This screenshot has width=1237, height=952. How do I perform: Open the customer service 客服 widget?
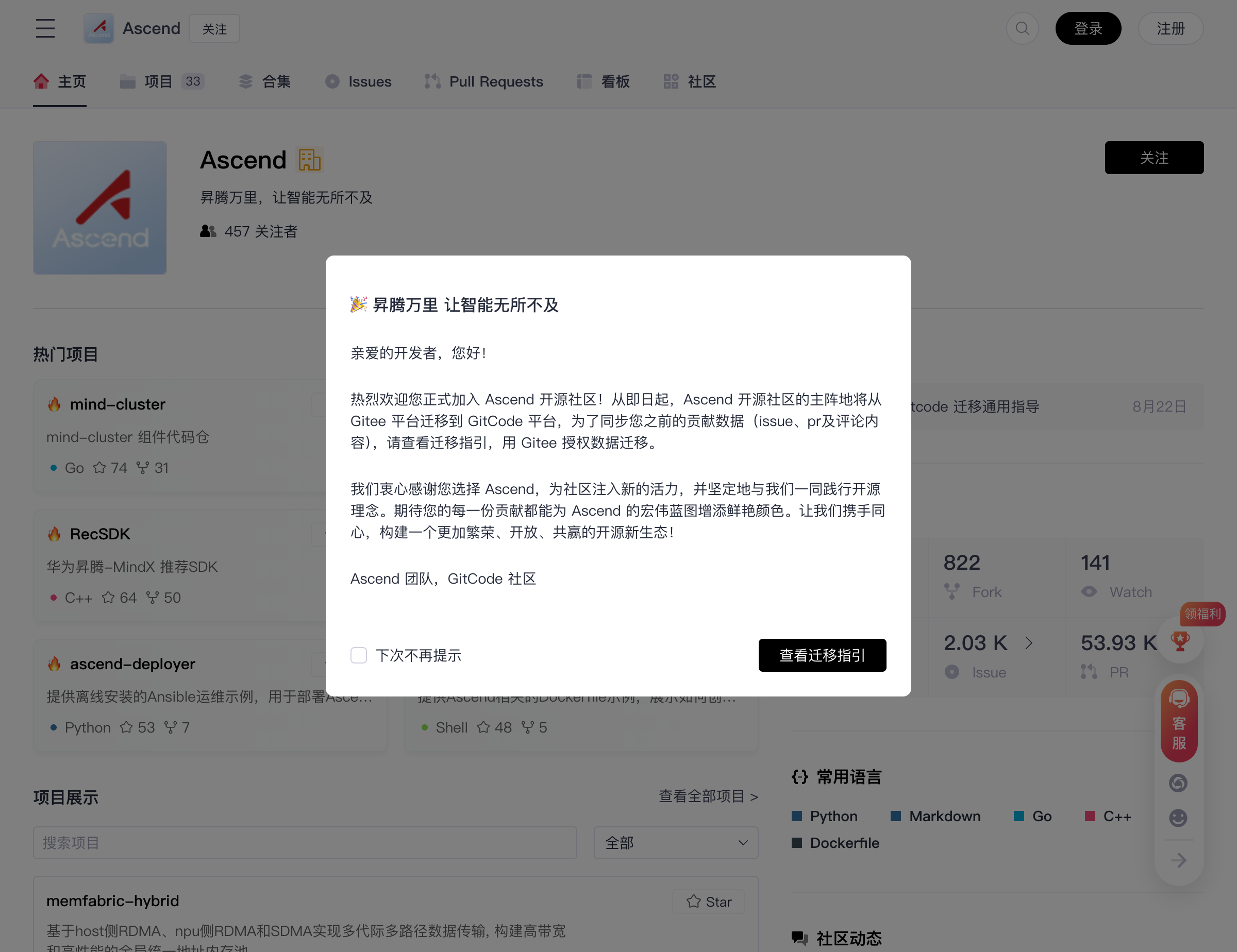pyautogui.click(x=1179, y=721)
